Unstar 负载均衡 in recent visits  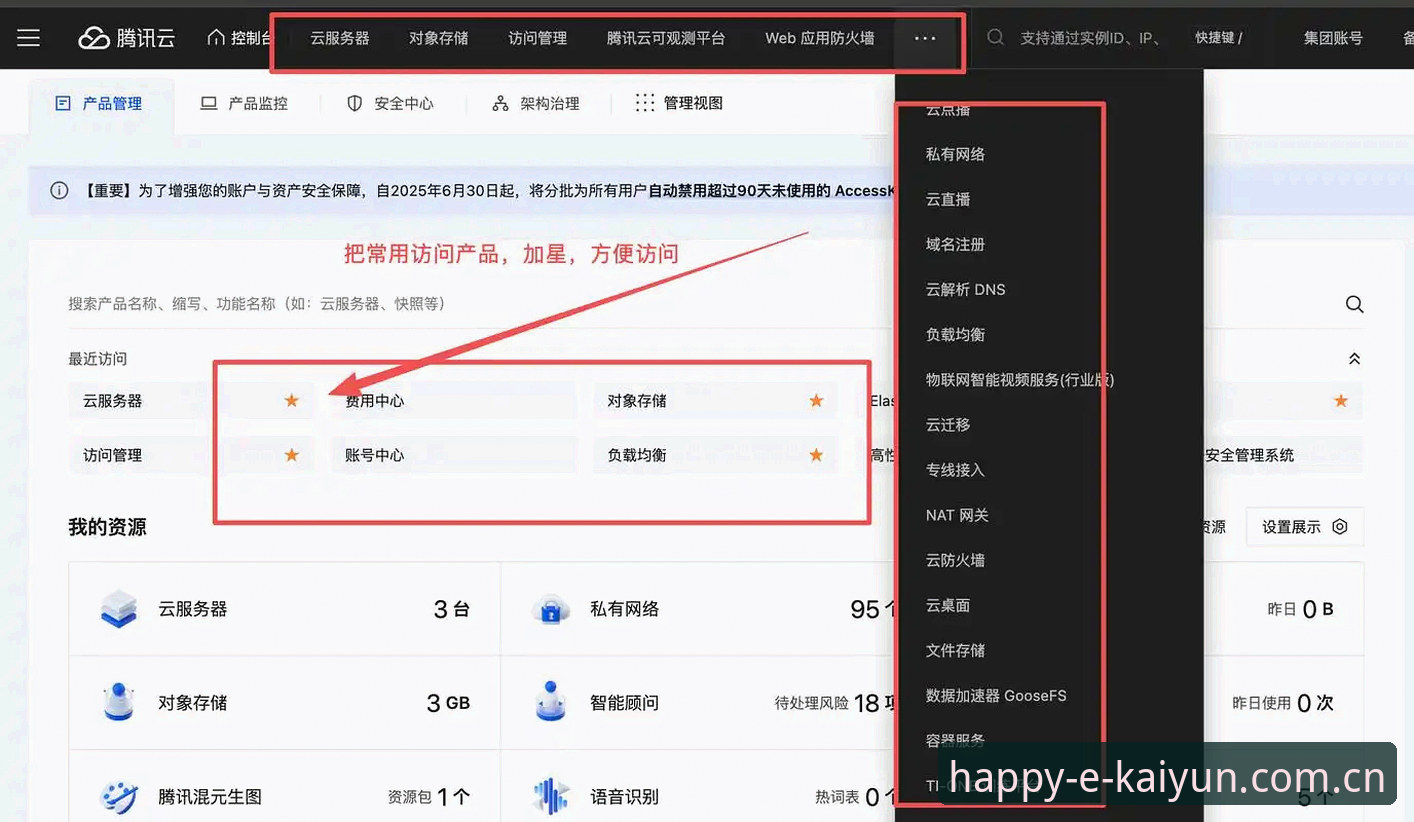coord(816,455)
